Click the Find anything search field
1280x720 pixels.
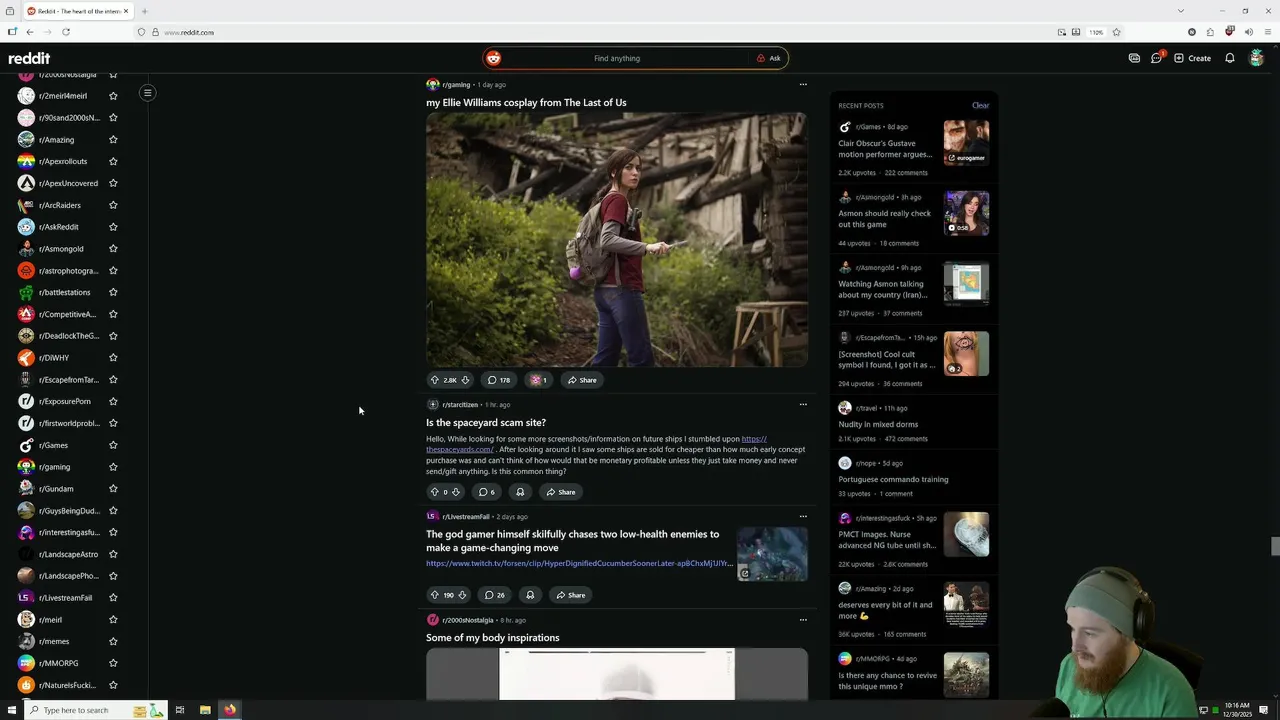coord(617,58)
